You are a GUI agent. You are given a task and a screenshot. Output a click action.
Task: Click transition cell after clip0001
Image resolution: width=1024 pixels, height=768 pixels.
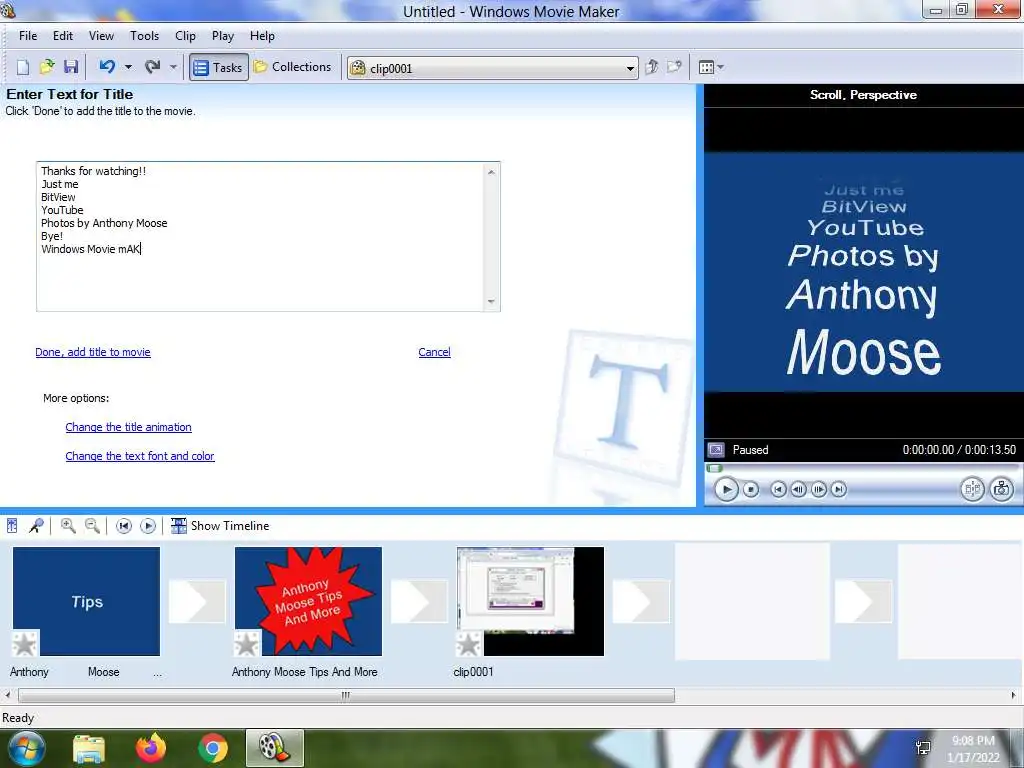point(641,601)
